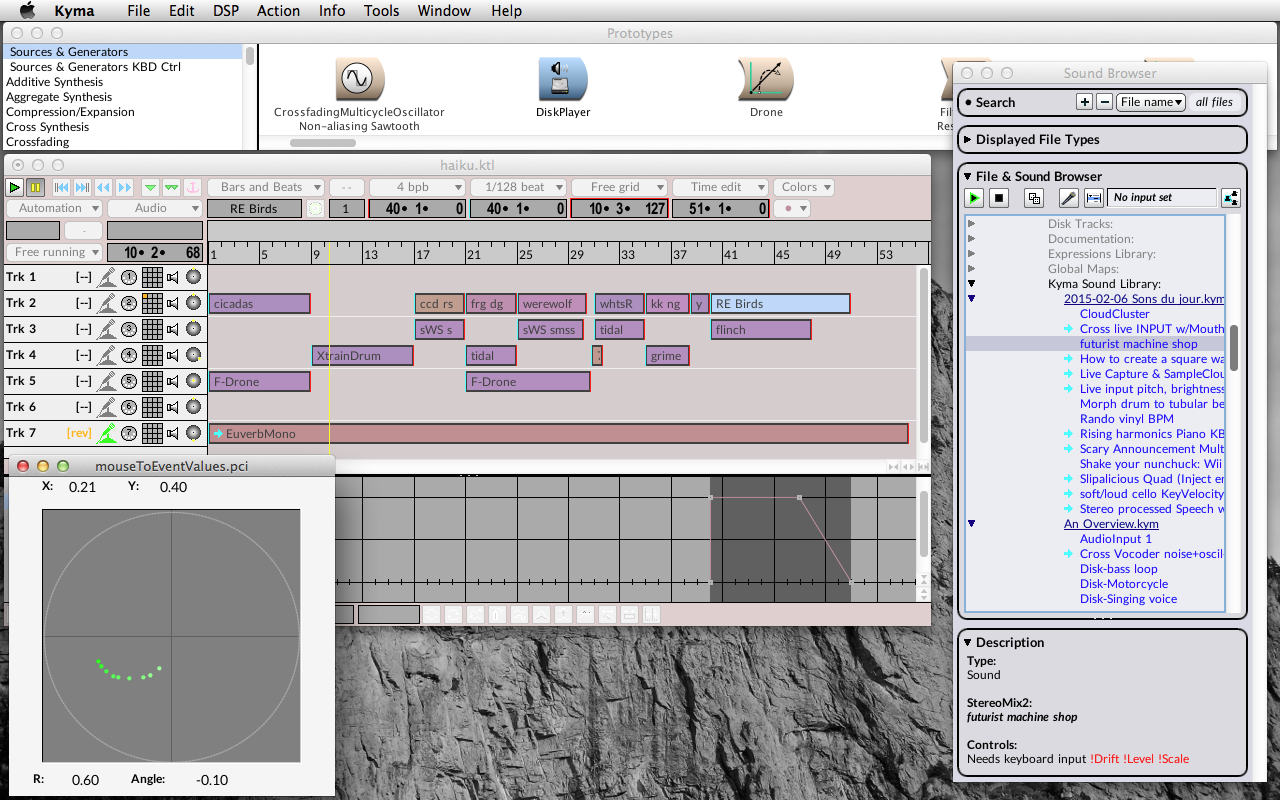Viewport: 1280px width, 800px height.
Task: Click the fast-forward double-arrow icon
Action: 124,187
